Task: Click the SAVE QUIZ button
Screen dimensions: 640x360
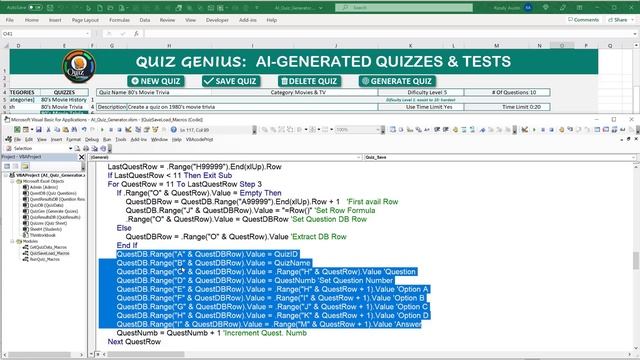Action: point(231,81)
